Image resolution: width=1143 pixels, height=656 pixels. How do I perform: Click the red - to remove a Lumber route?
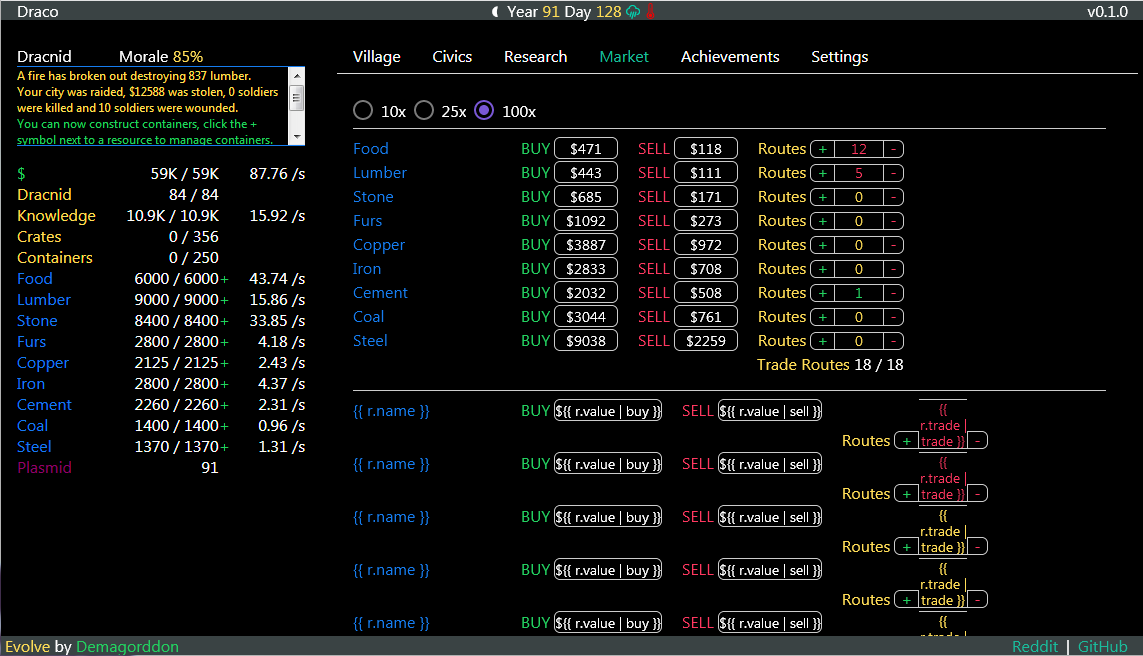(893, 172)
